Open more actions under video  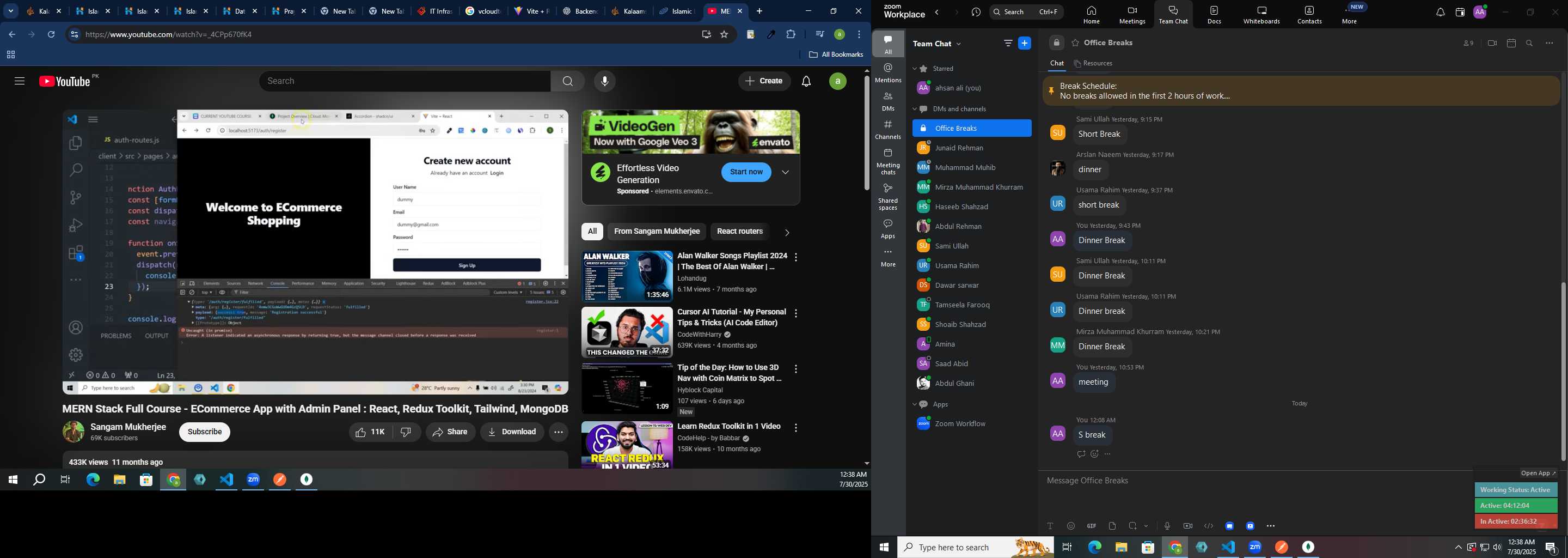coord(558,432)
